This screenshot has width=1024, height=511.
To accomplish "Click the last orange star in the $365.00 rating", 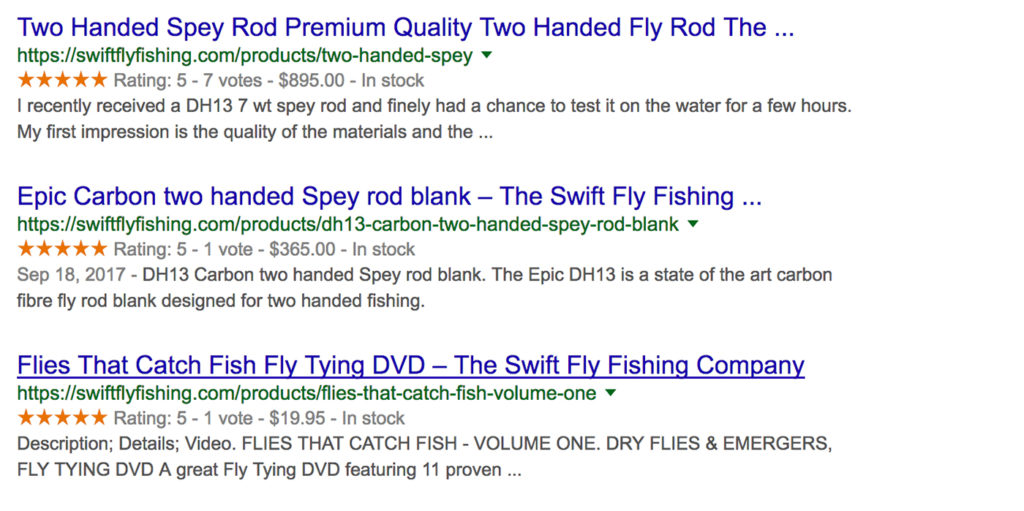I will pyautogui.click(x=98, y=249).
